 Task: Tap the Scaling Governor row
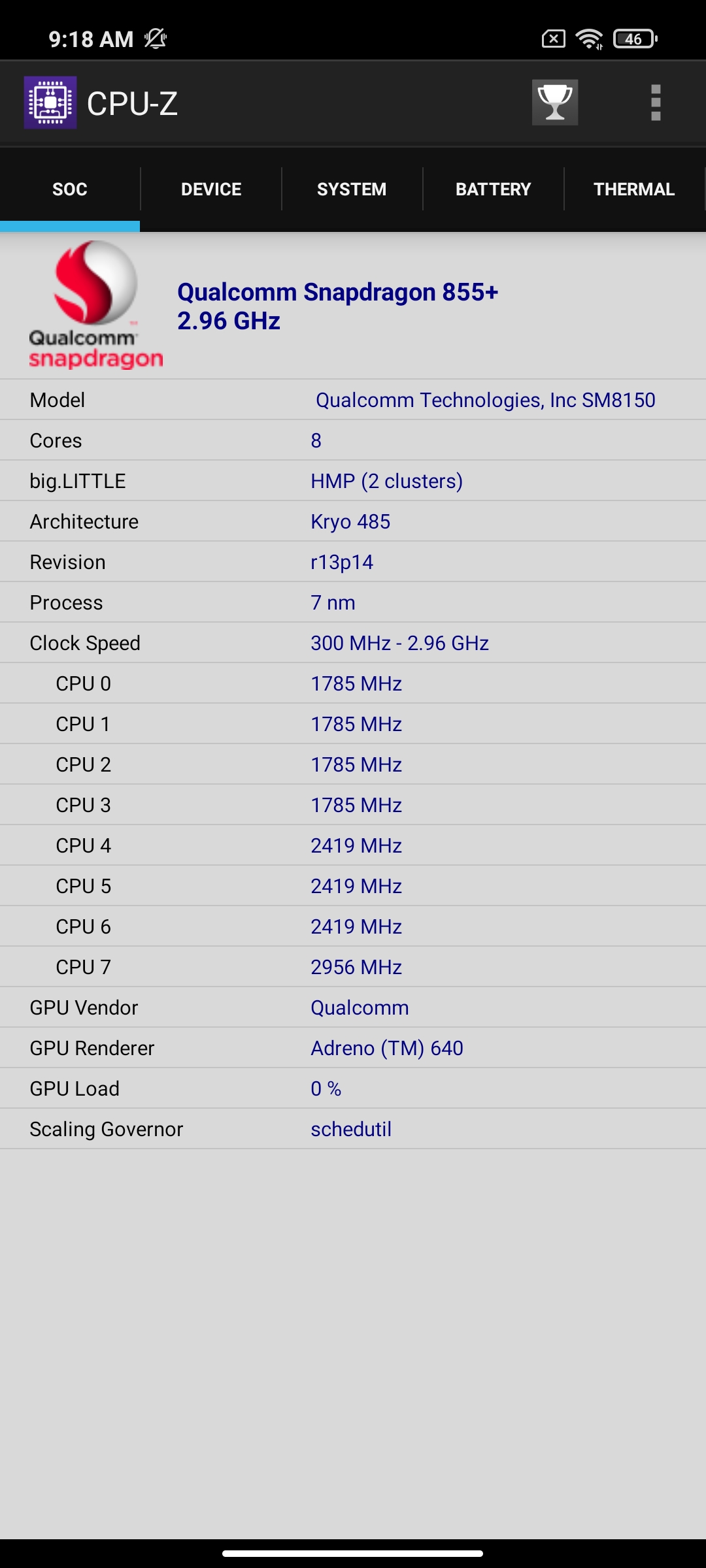pos(353,1129)
